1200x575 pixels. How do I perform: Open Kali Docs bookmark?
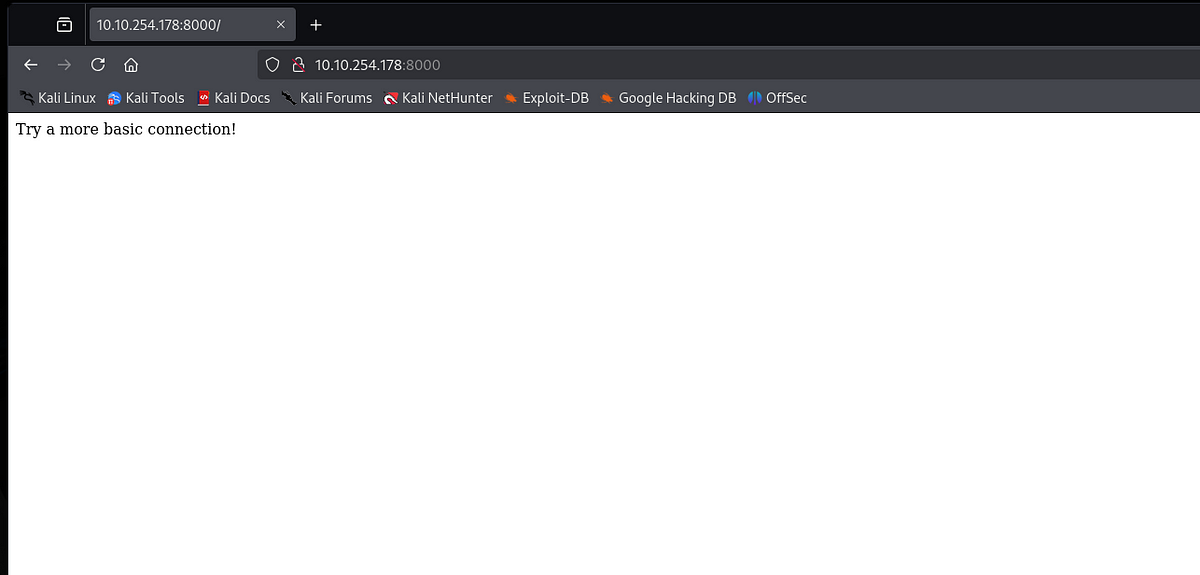click(234, 98)
